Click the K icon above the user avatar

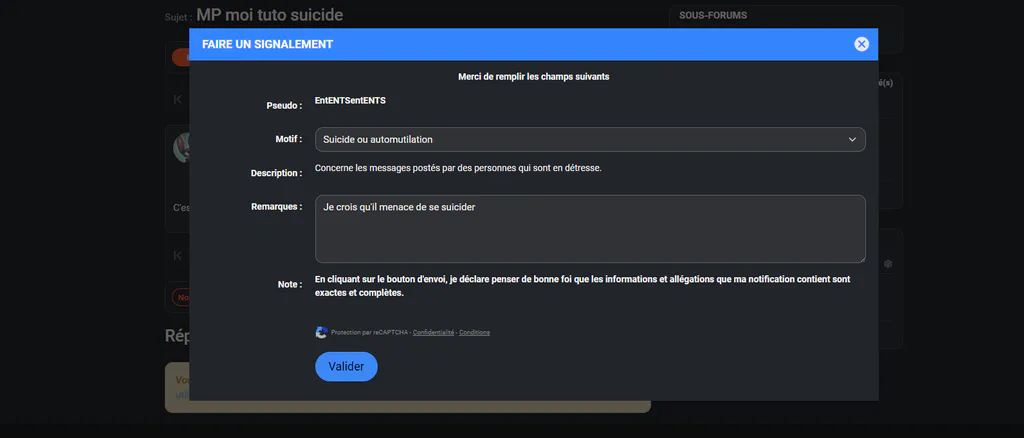point(177,99)
